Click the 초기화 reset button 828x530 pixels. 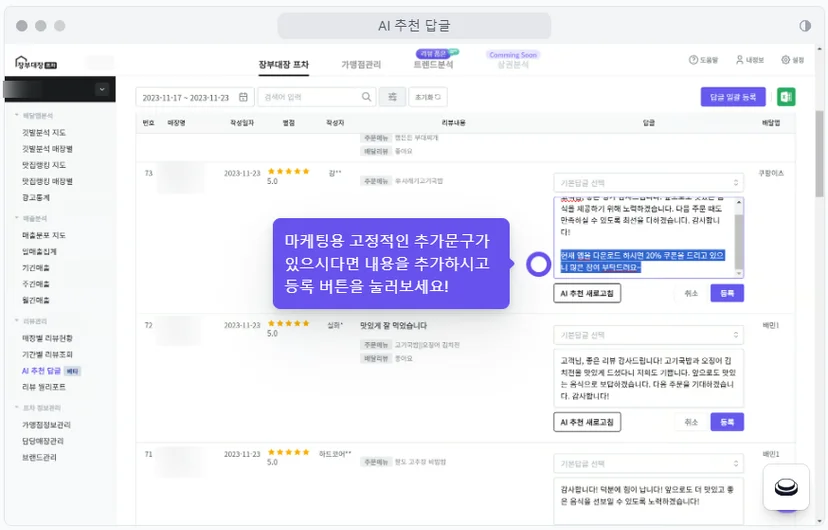click(x=428, y=97)
